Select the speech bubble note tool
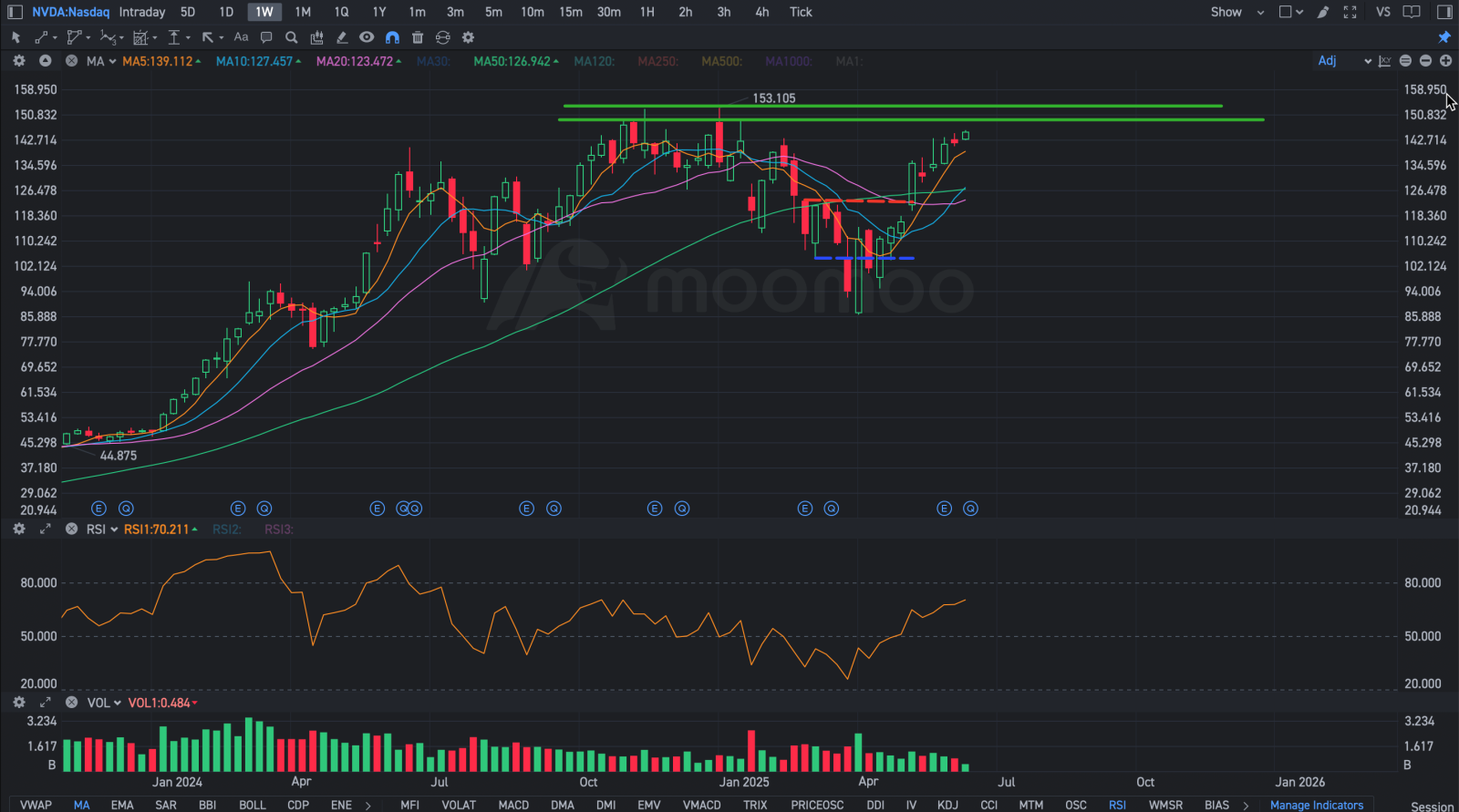Image resolution: width=1459 pixels, height=812 pixels. coord(266,37)
